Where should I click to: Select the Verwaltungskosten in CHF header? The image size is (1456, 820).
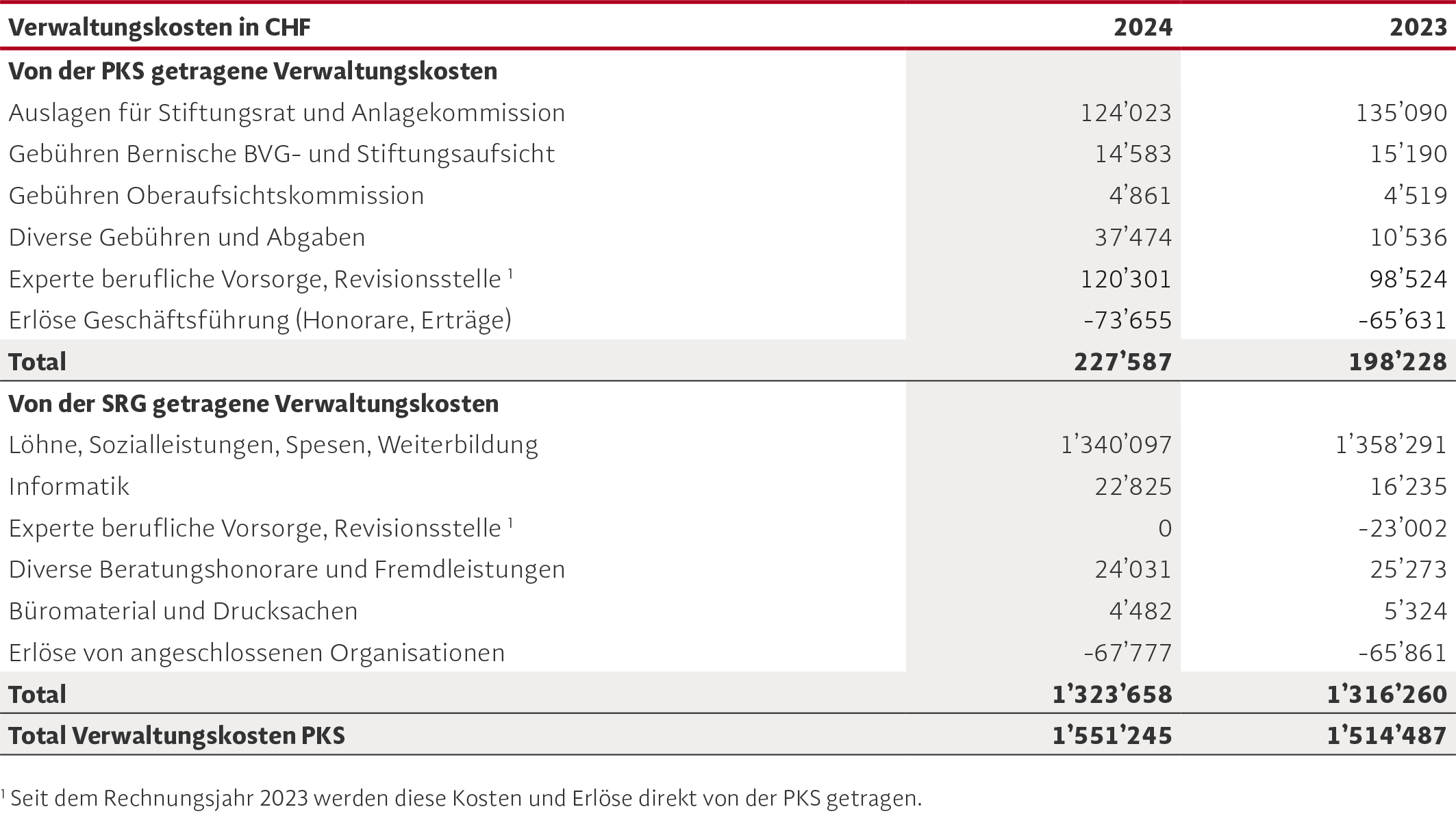pos(160,27)
